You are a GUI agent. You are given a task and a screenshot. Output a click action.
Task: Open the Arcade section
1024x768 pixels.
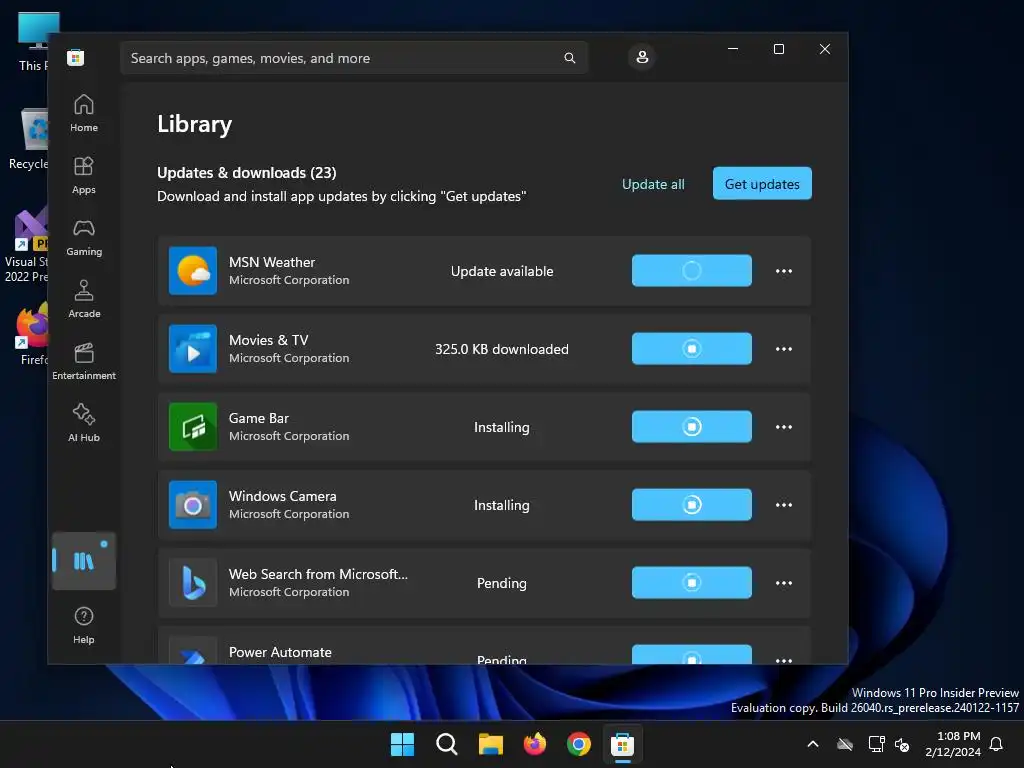(84, 300)
